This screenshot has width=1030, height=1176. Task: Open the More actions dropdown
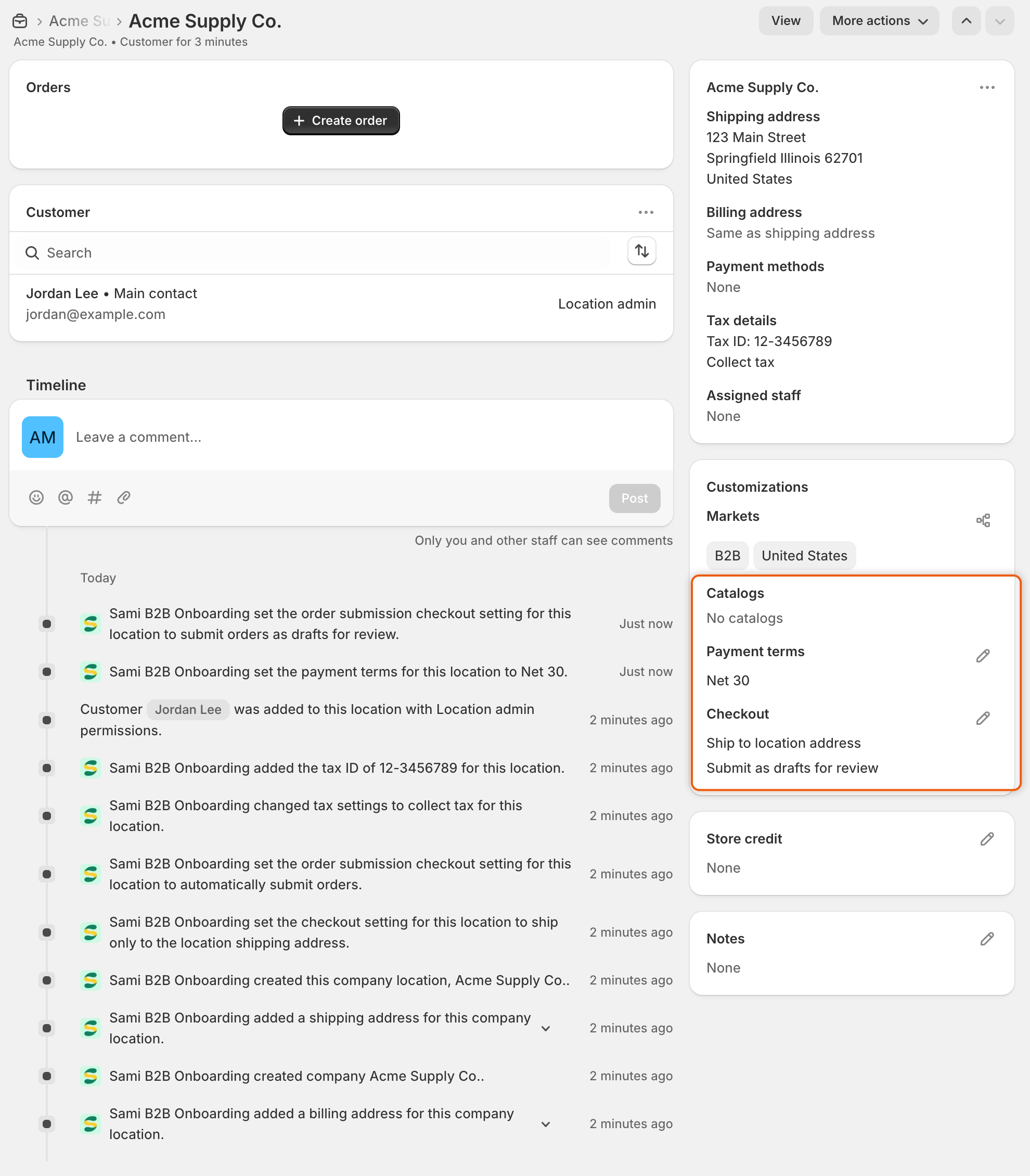click(x=880, y=21)
